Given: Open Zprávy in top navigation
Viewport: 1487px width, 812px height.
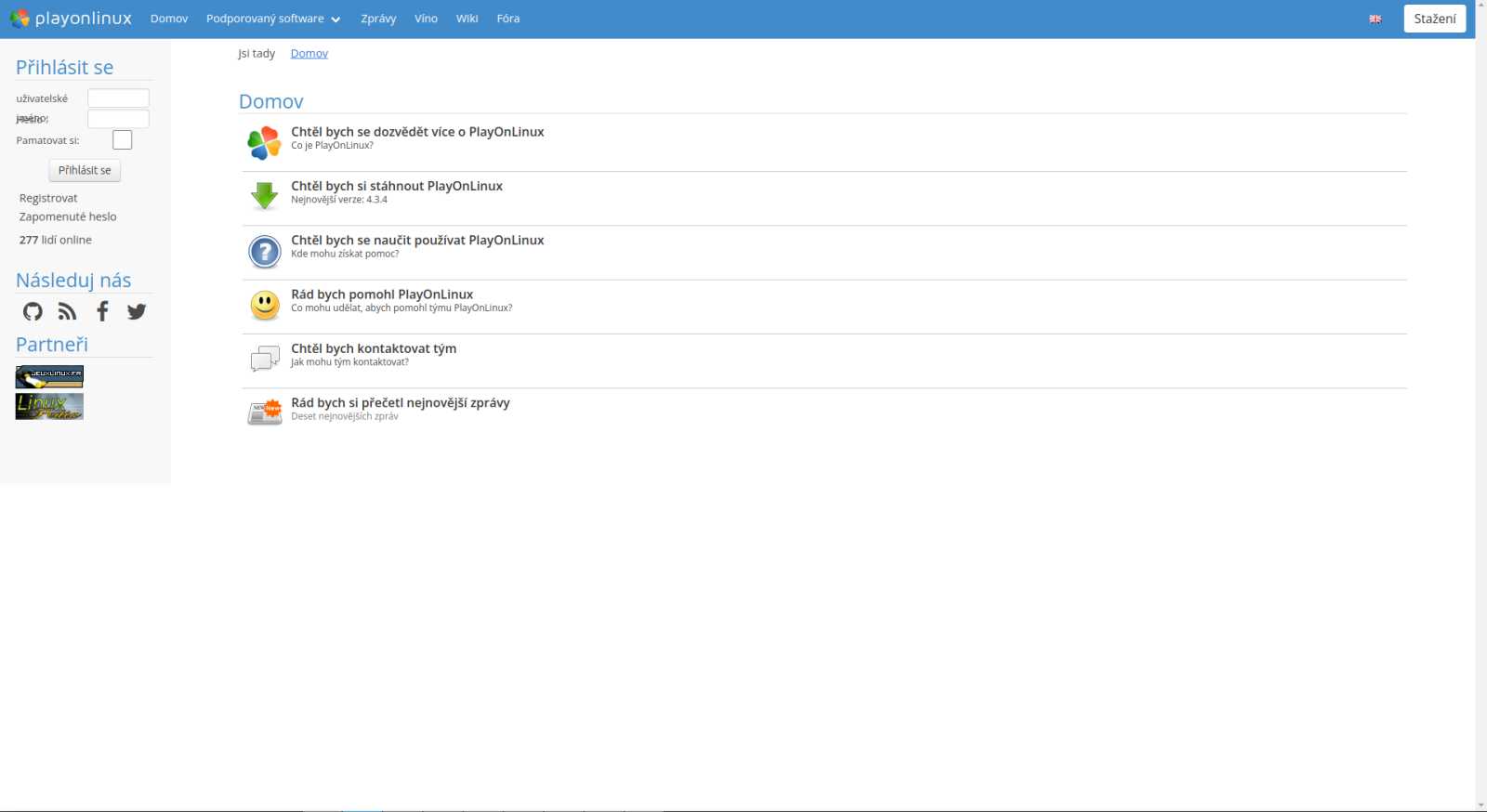Looking at the screenshot, I should pos(378,19).
